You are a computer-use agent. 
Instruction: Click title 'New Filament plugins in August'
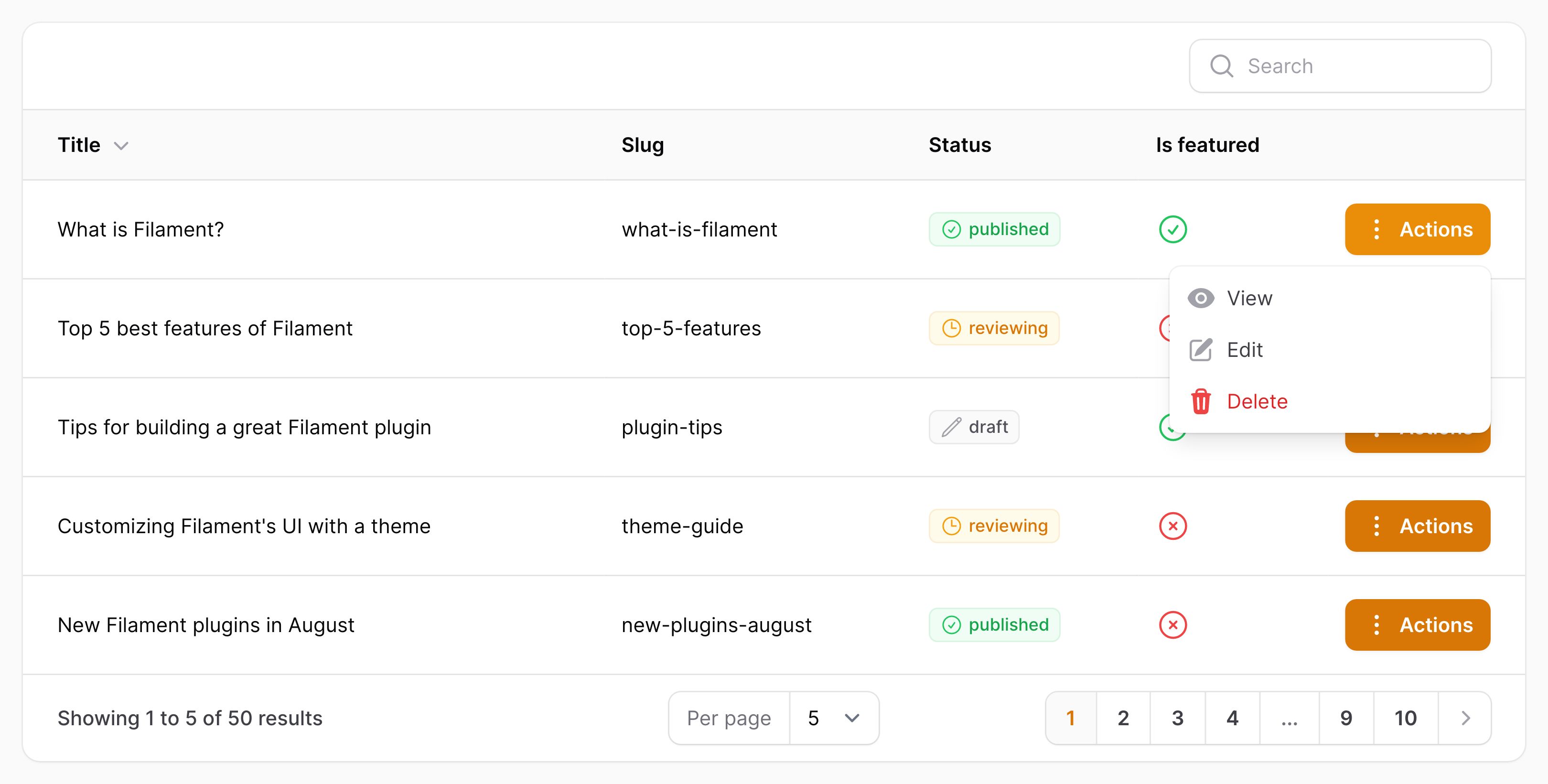(x=206, y=625)
